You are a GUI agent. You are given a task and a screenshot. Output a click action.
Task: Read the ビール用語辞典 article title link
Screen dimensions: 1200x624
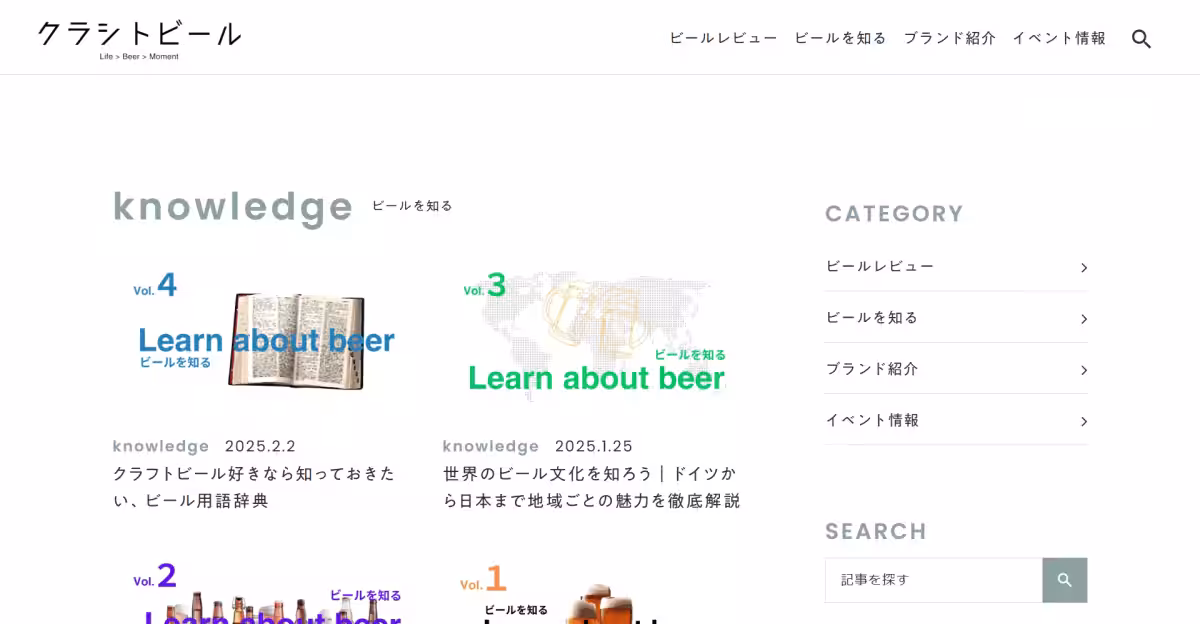[x=254, y=487]
